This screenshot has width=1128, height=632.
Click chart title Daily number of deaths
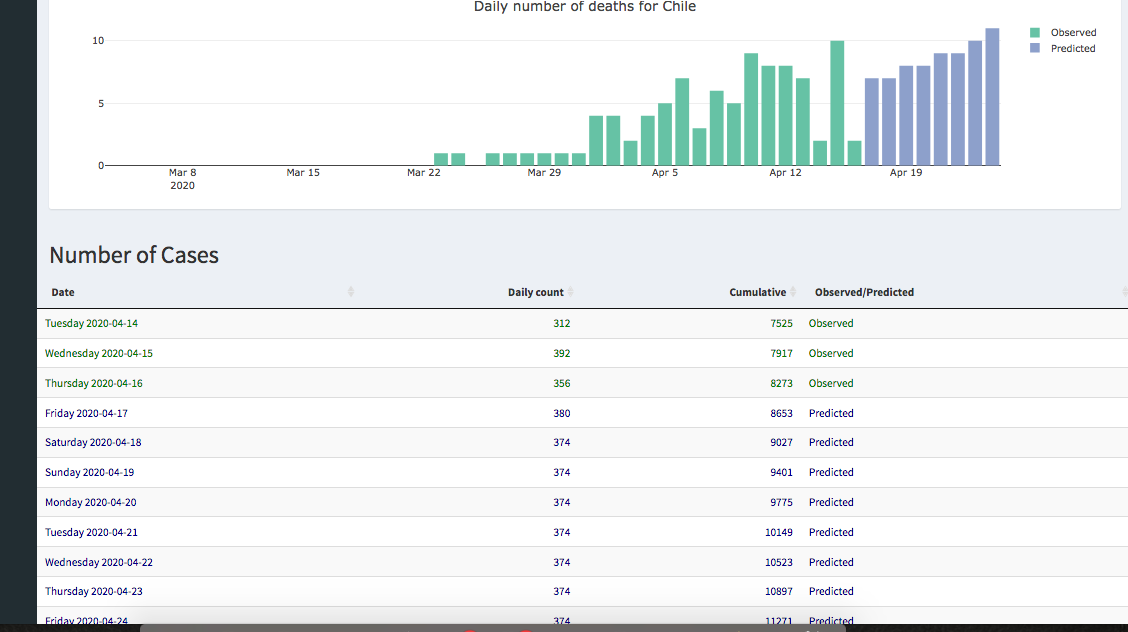[x=584, y=7]
